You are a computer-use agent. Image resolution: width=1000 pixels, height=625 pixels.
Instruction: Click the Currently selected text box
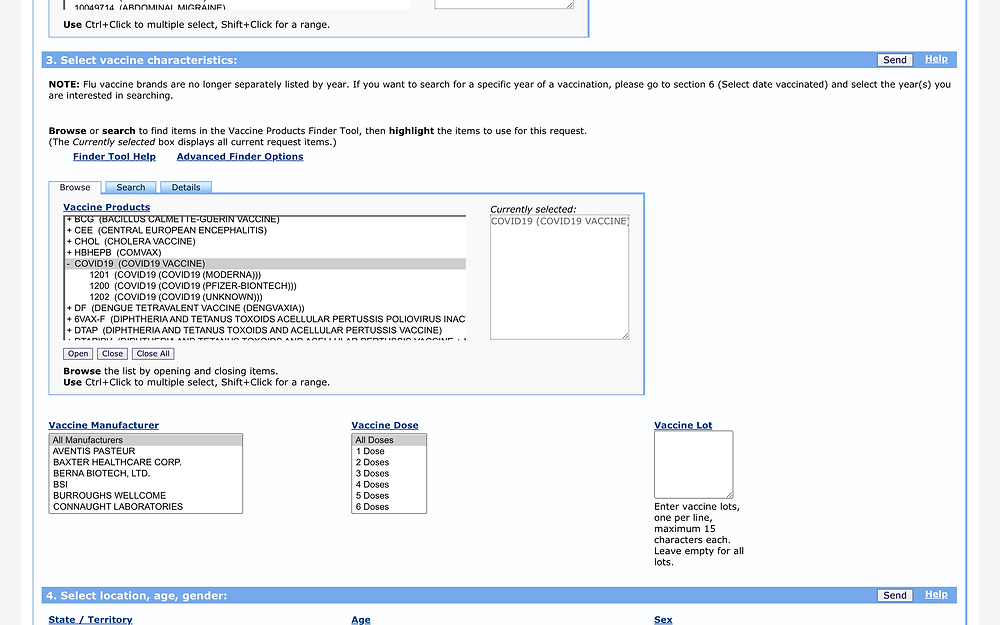pos(559,277)
